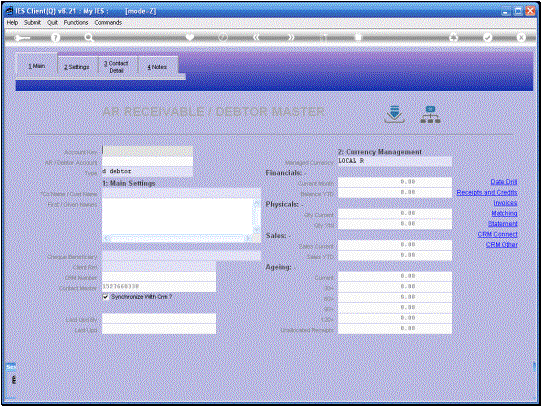Click the CRM Connect link

[498, 234]
